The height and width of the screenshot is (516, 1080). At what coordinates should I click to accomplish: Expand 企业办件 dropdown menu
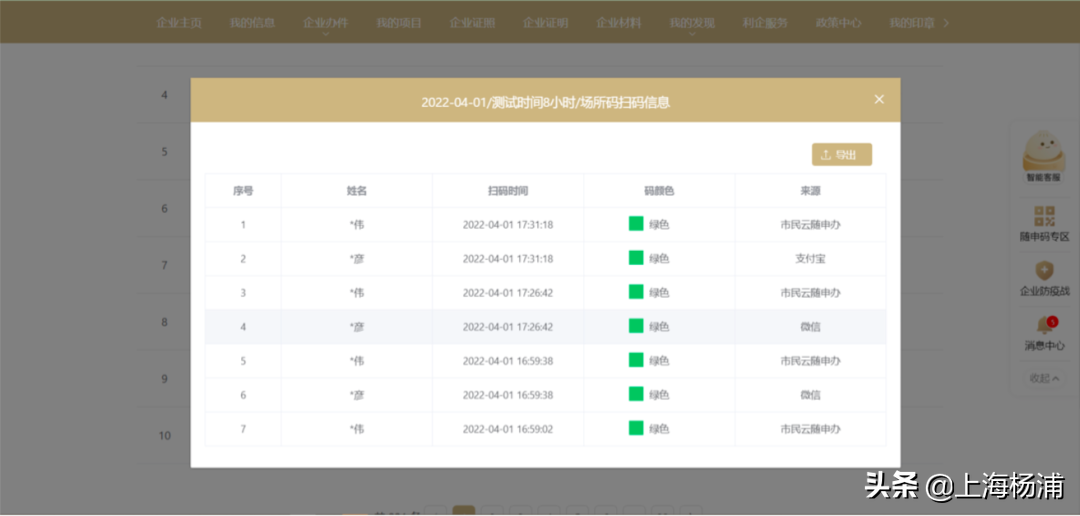click(326, 25)
